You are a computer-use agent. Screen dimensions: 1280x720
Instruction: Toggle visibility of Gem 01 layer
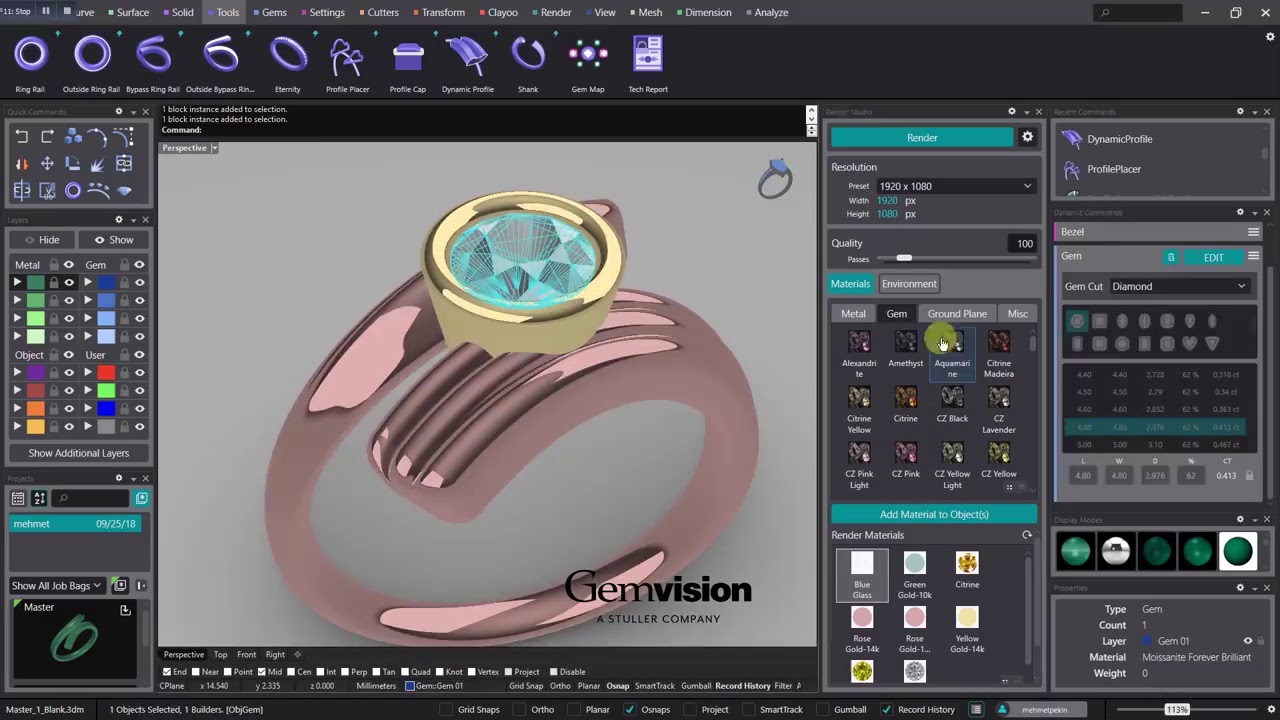pyautogui.click(x=1247, y=641)
